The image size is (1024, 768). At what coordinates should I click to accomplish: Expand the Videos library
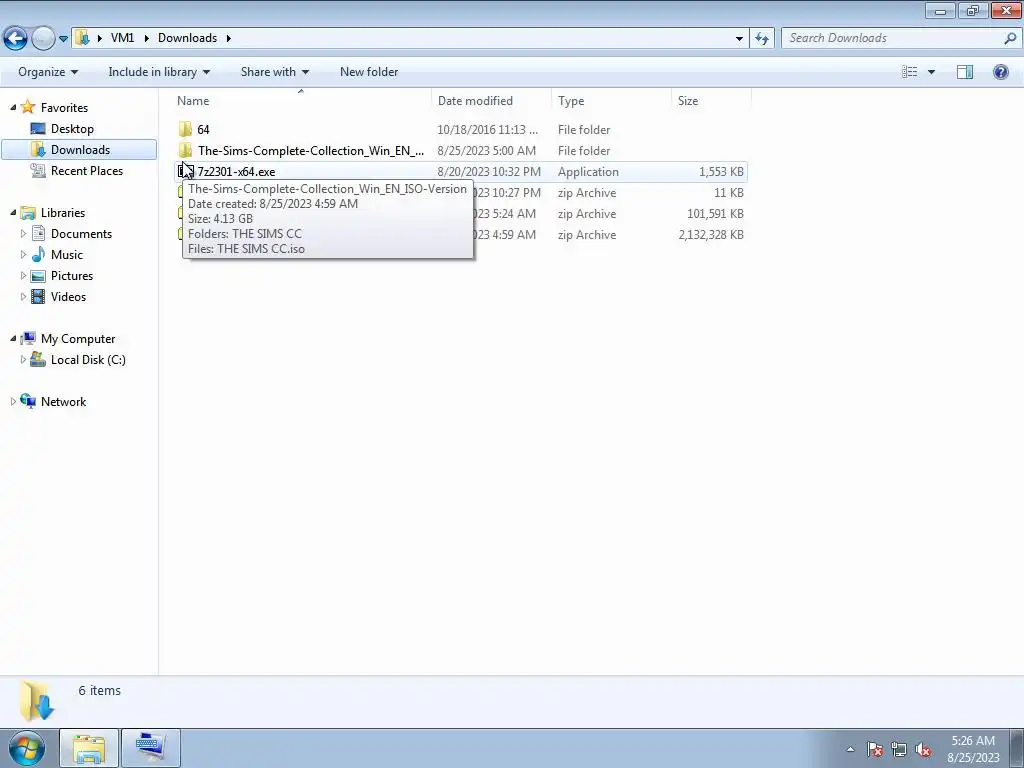click(24, 296)
